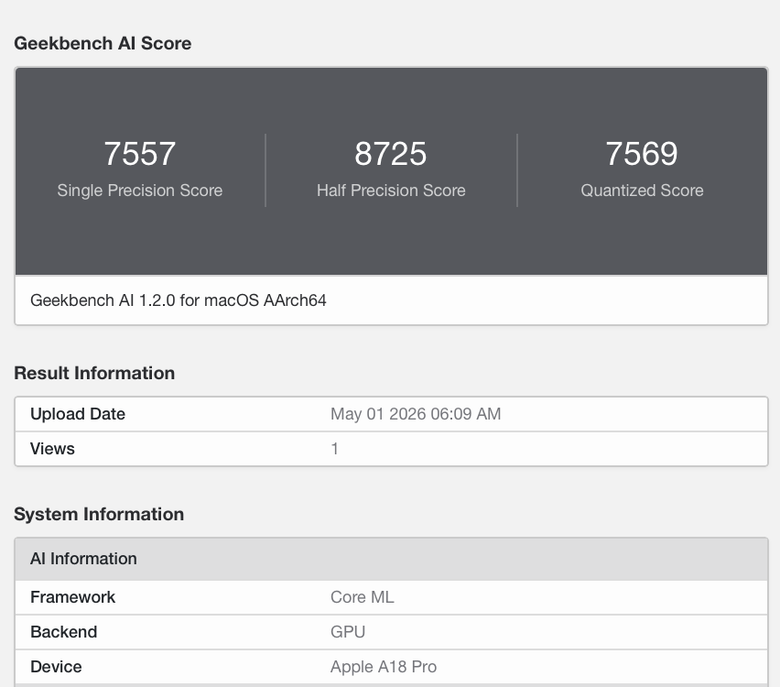The width and height of the screenshot is (780, 687).
Task: Click the Device row label
Action: click(56, 667)
